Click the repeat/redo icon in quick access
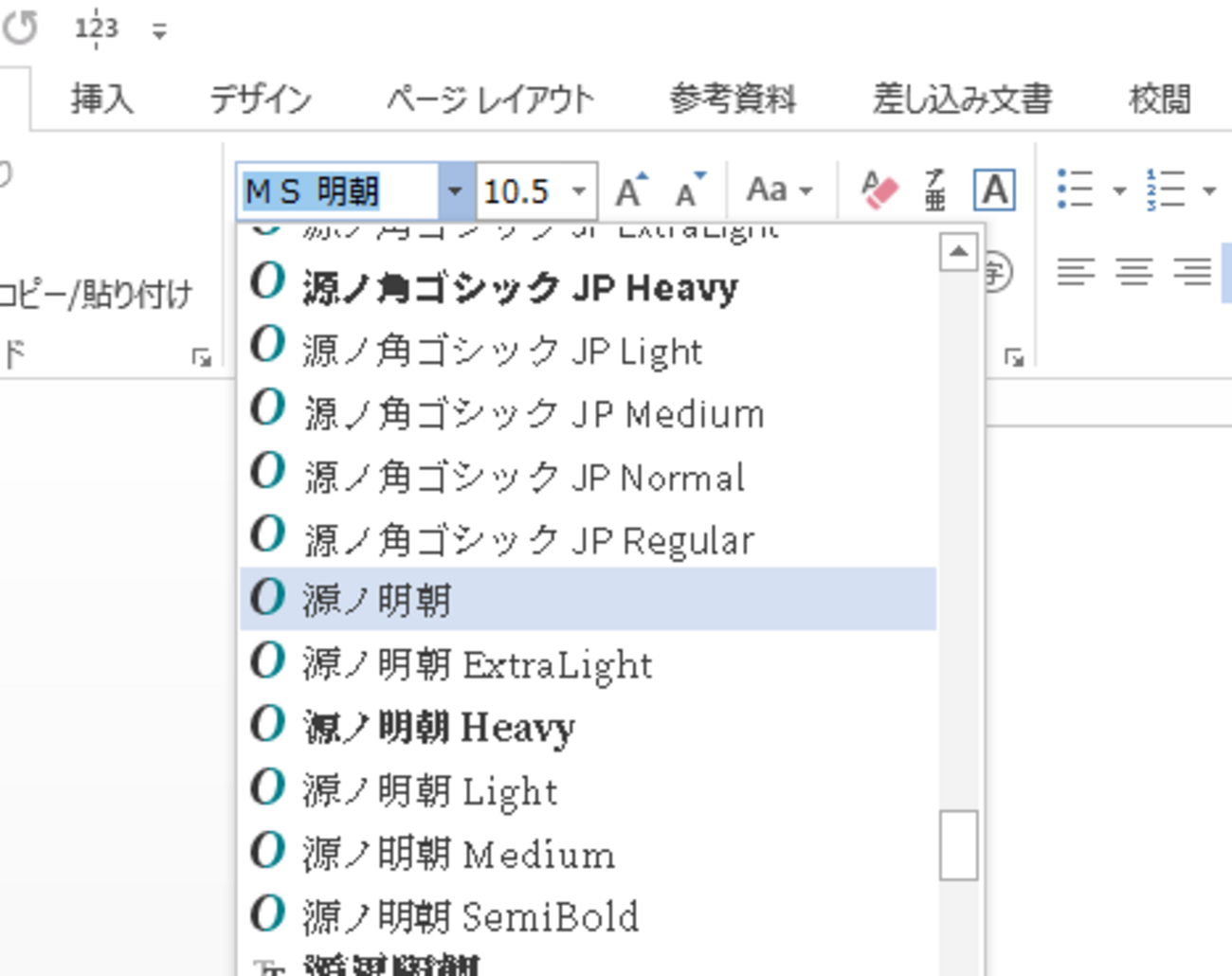The height and width of the screenshot is (976, 1232). [21, 28]
